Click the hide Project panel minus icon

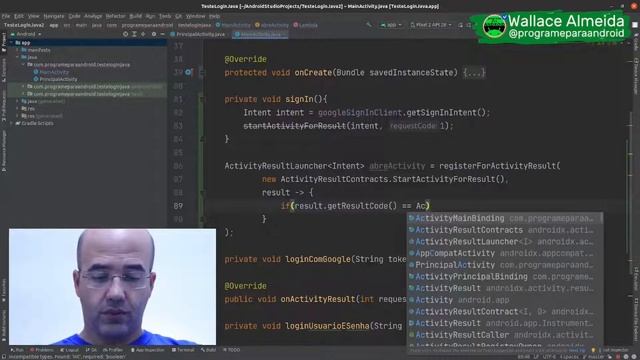click(162, 34)
